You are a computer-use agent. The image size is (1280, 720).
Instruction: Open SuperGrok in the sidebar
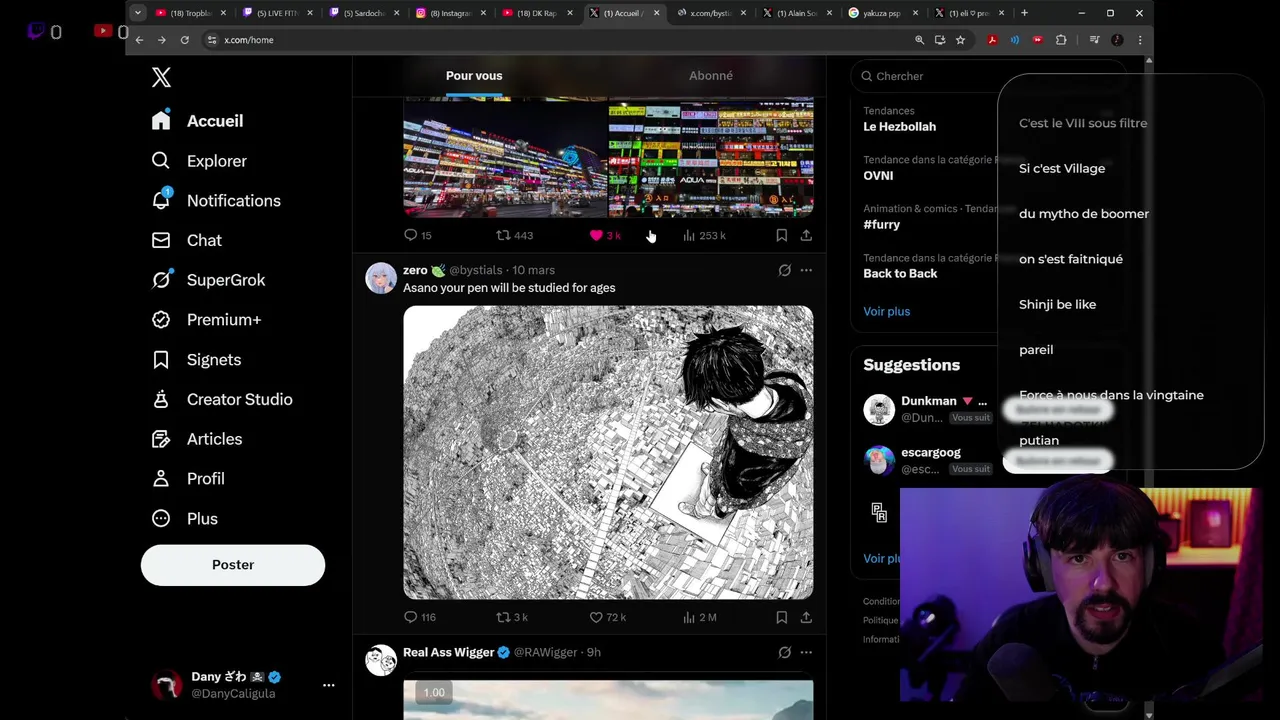pyautogui.click(x=208, y=280)
